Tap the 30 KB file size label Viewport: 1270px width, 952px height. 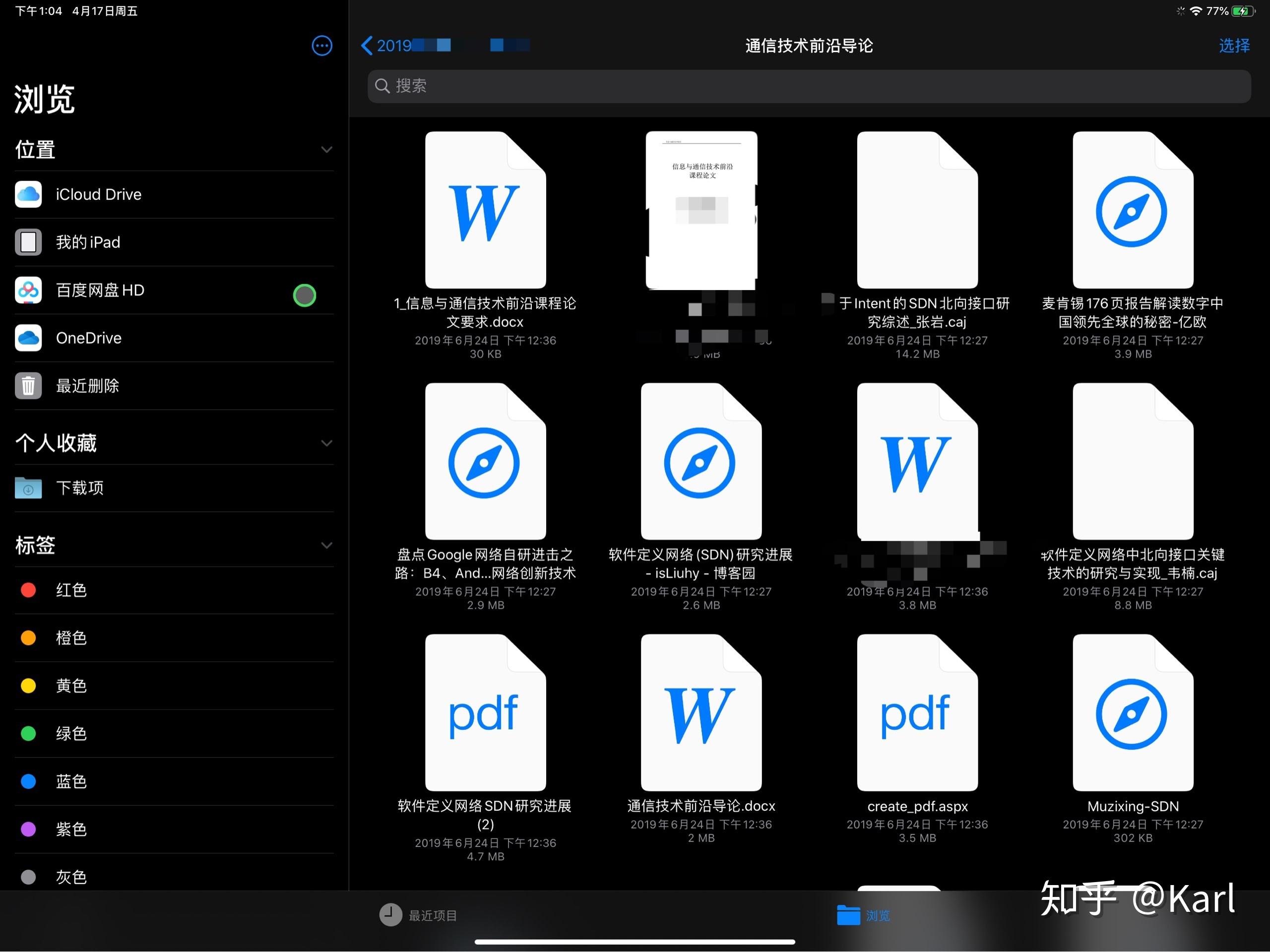click(x=485, y=354)
